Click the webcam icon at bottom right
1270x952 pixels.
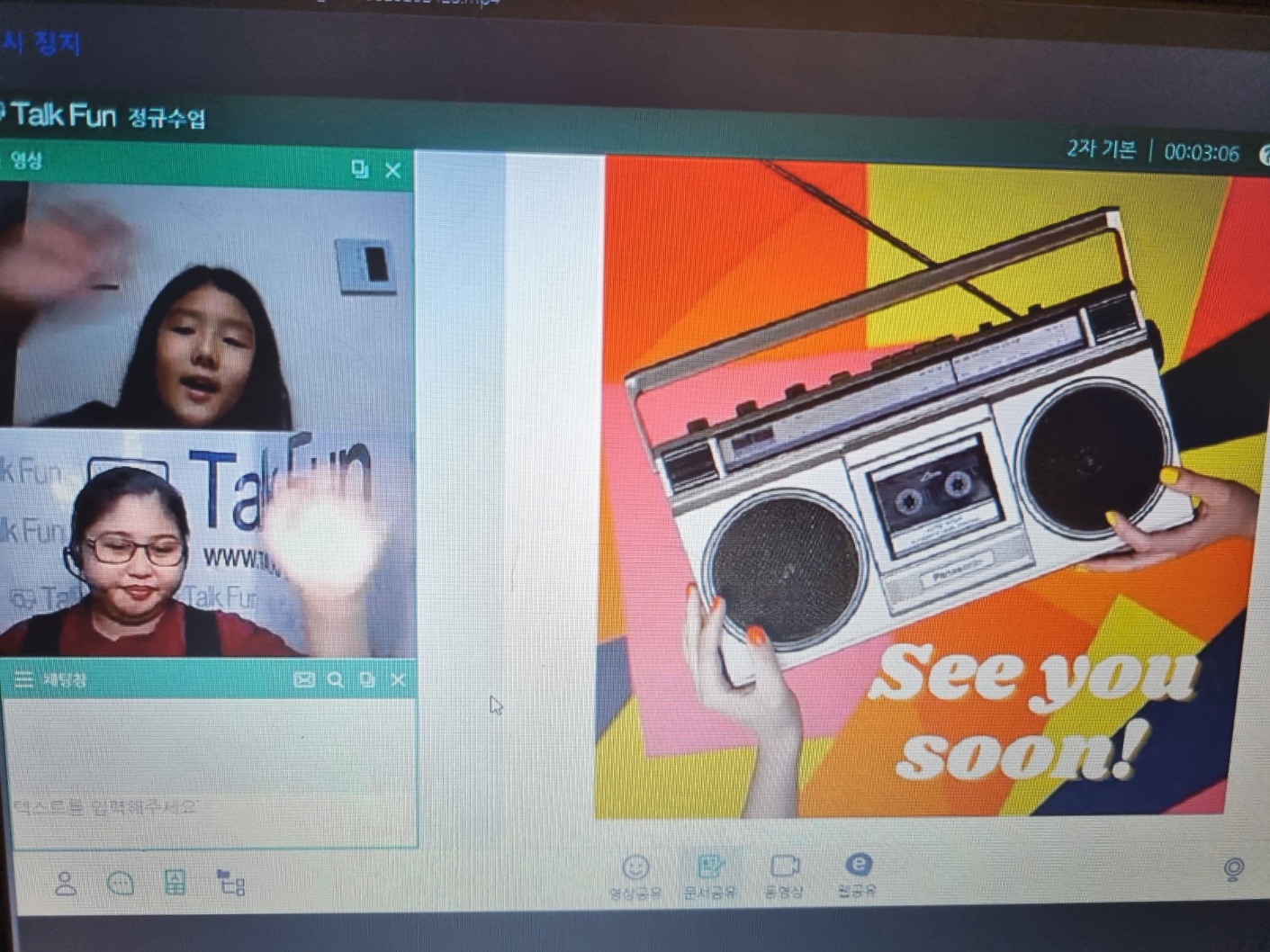pyautogui.click(x=1234, y=869)
